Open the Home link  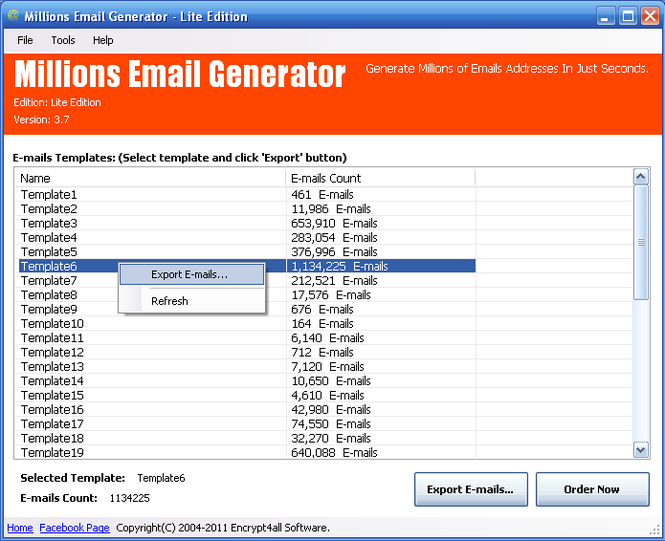pyautogui.click(x=20, y=528)
